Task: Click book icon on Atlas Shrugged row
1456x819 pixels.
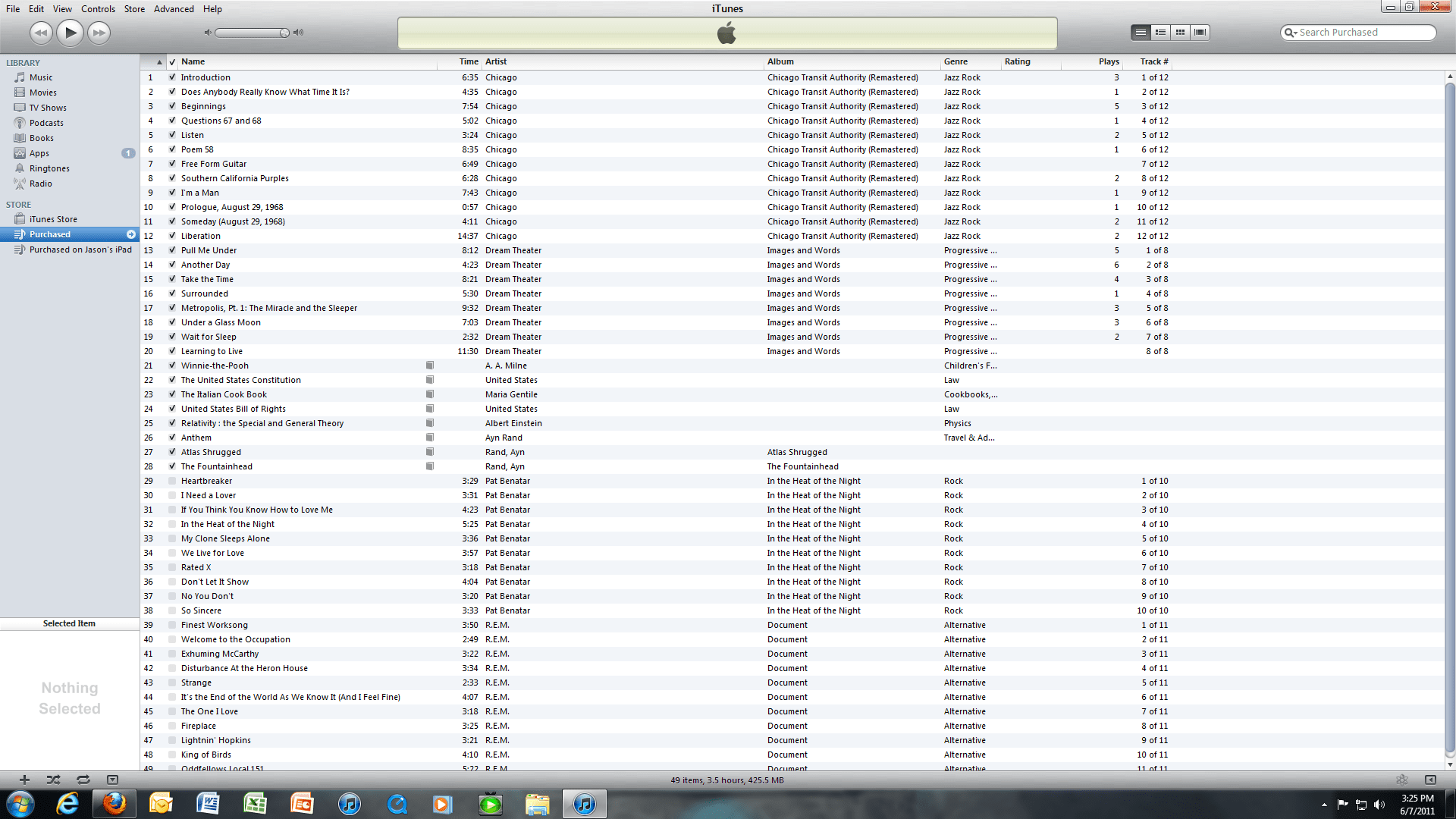Action: coord(429,452)
